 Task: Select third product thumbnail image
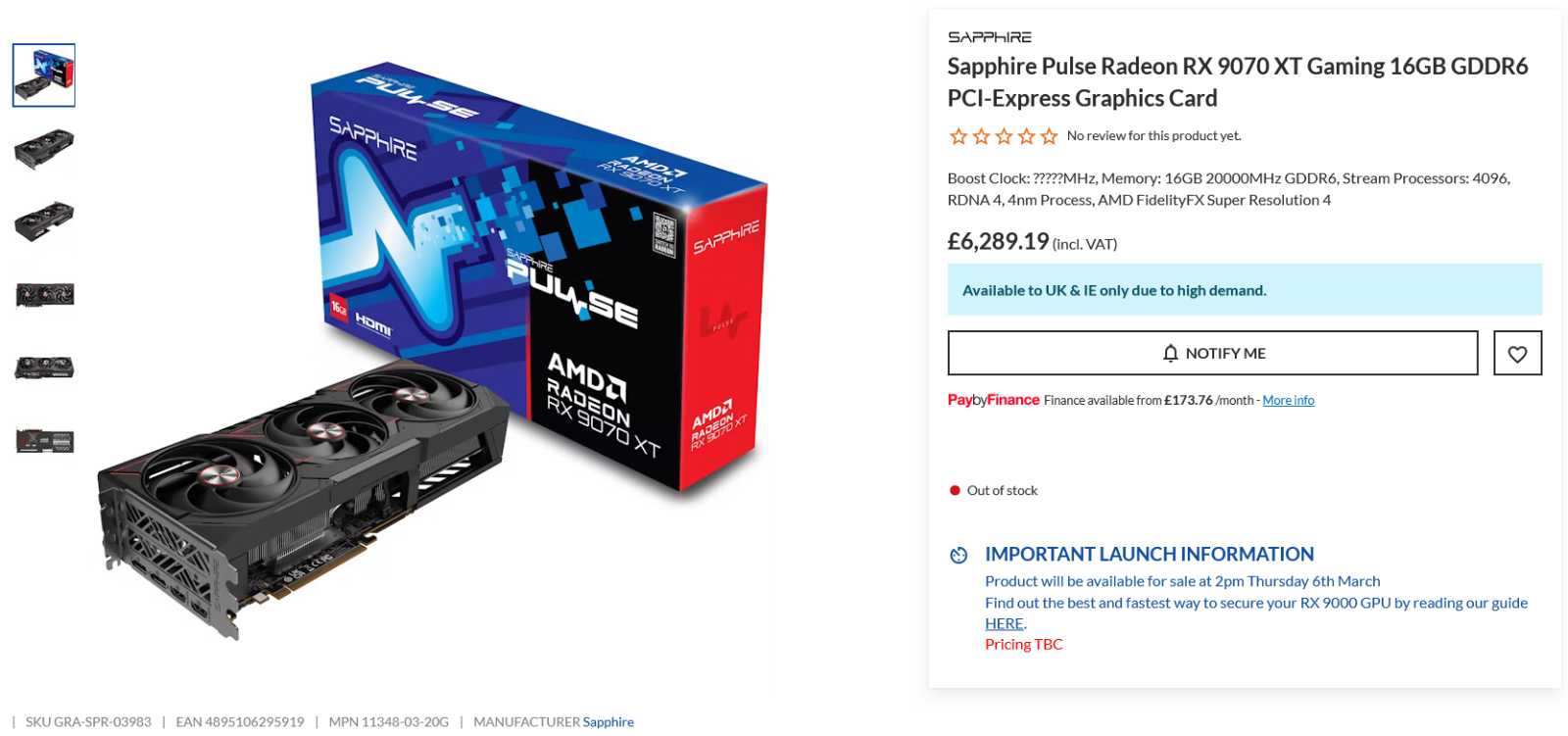point(44,221)
